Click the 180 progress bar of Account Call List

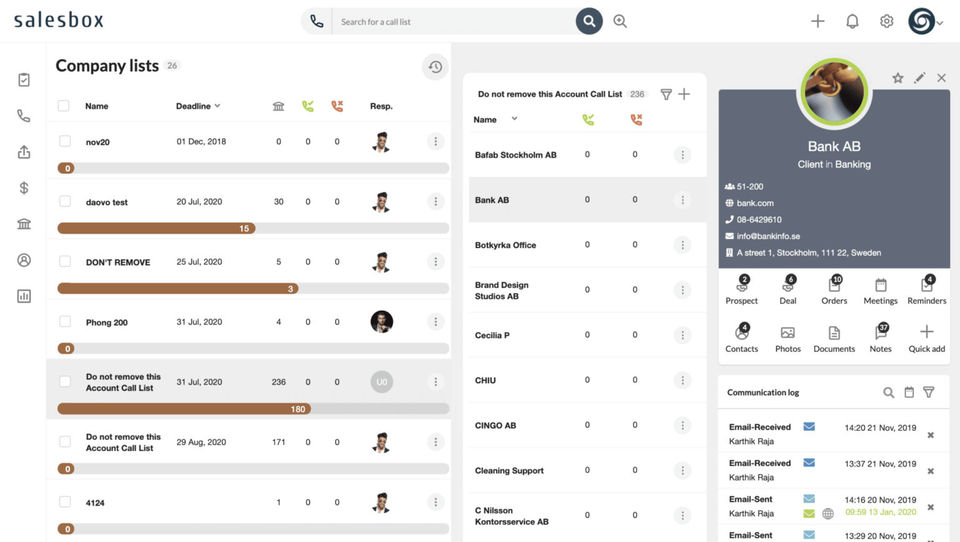click(x=253, y=408)
